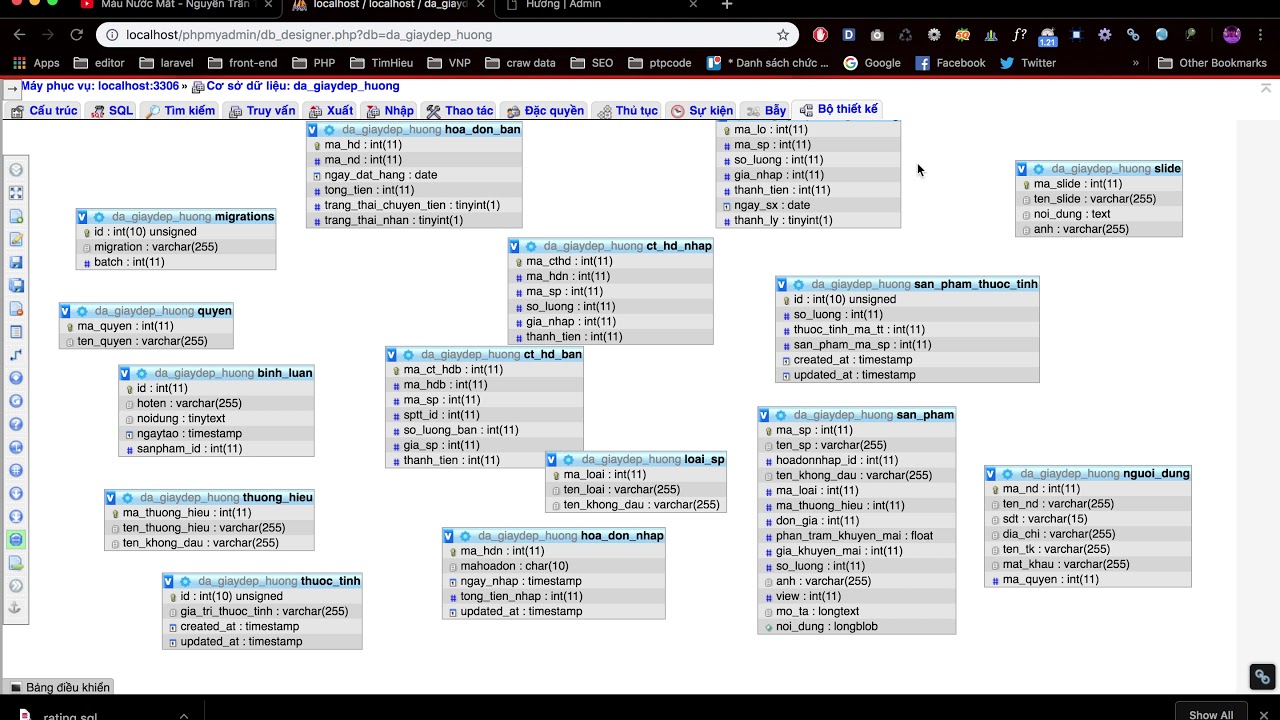
Task: Open the Apps bookmark shortcut
Action: (36, 62)
